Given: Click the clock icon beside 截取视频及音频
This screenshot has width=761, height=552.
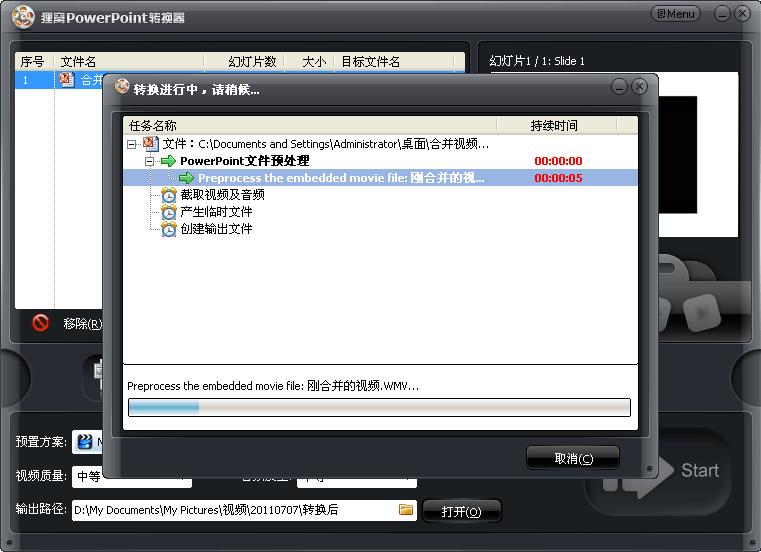Looking at the screenshot, I should [x=168, y=195].
